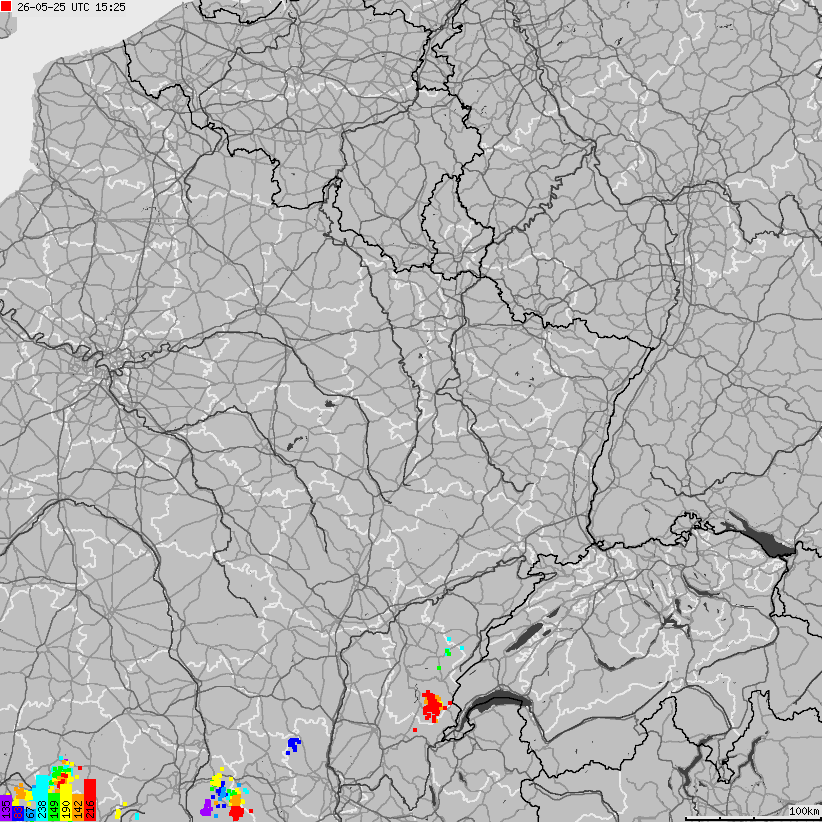Select the yellow histogram bar labeled 190
The height and width of the screenshot is (822, 822).
click(x=66, y=803)
